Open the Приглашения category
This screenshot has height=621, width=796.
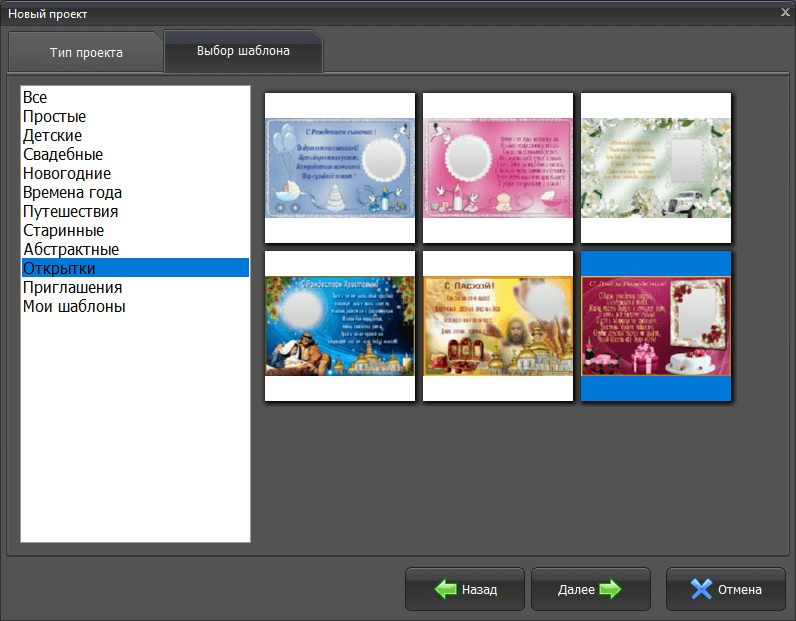[135, 287]
